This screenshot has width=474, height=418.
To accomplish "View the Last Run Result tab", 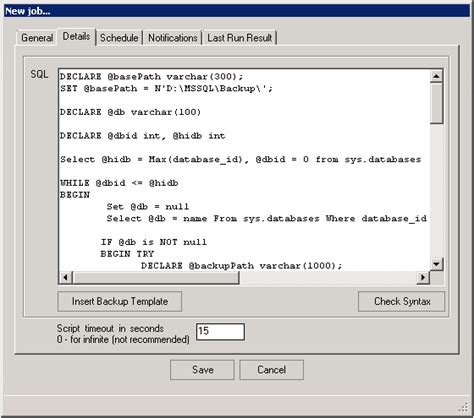I will pos(240,38).
